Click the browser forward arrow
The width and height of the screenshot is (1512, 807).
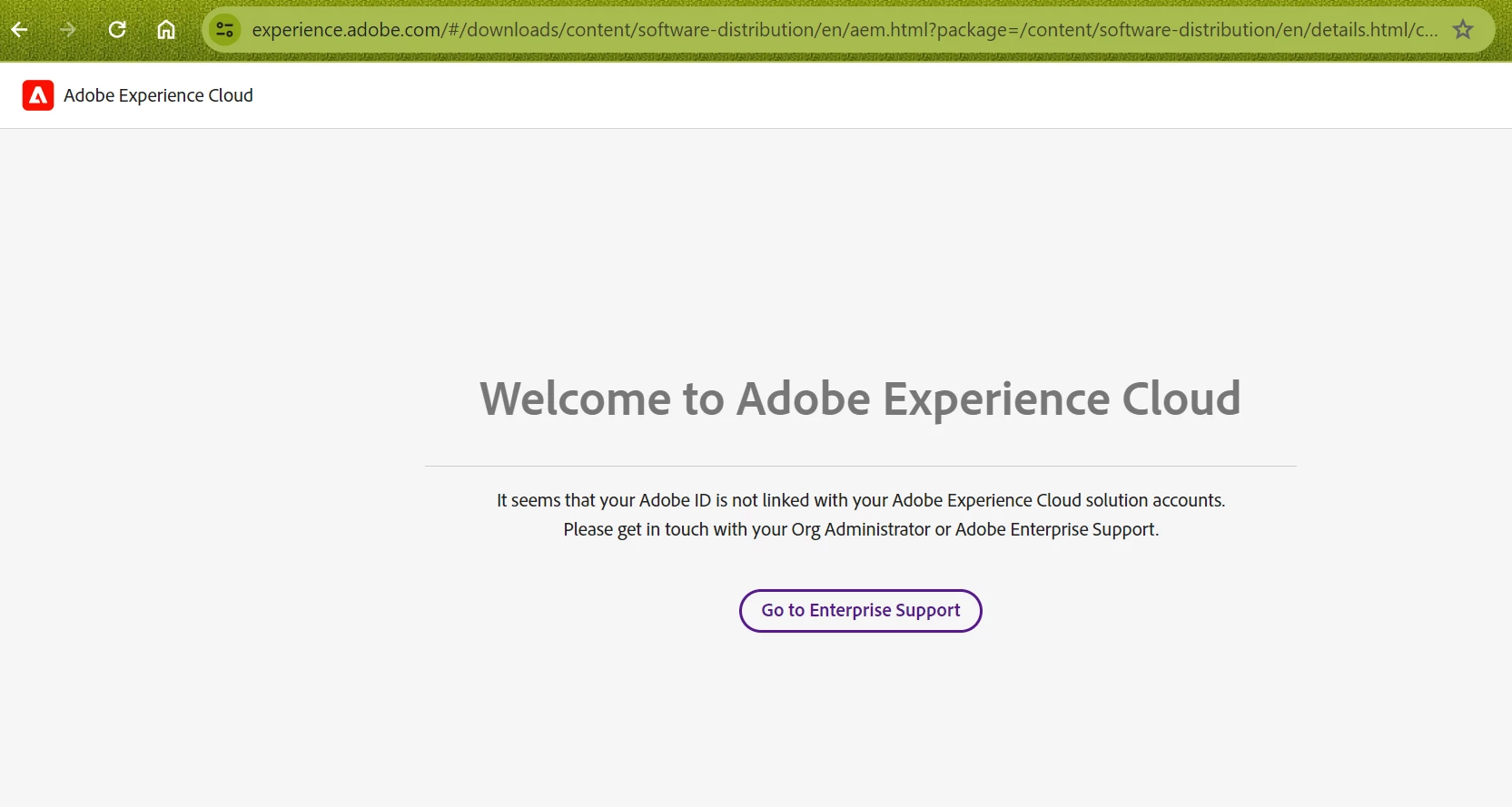tap(68, 30)
